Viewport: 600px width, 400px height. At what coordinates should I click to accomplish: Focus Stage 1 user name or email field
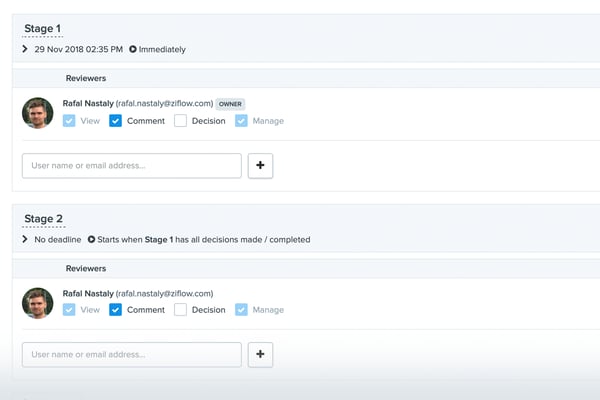[132, 166]
